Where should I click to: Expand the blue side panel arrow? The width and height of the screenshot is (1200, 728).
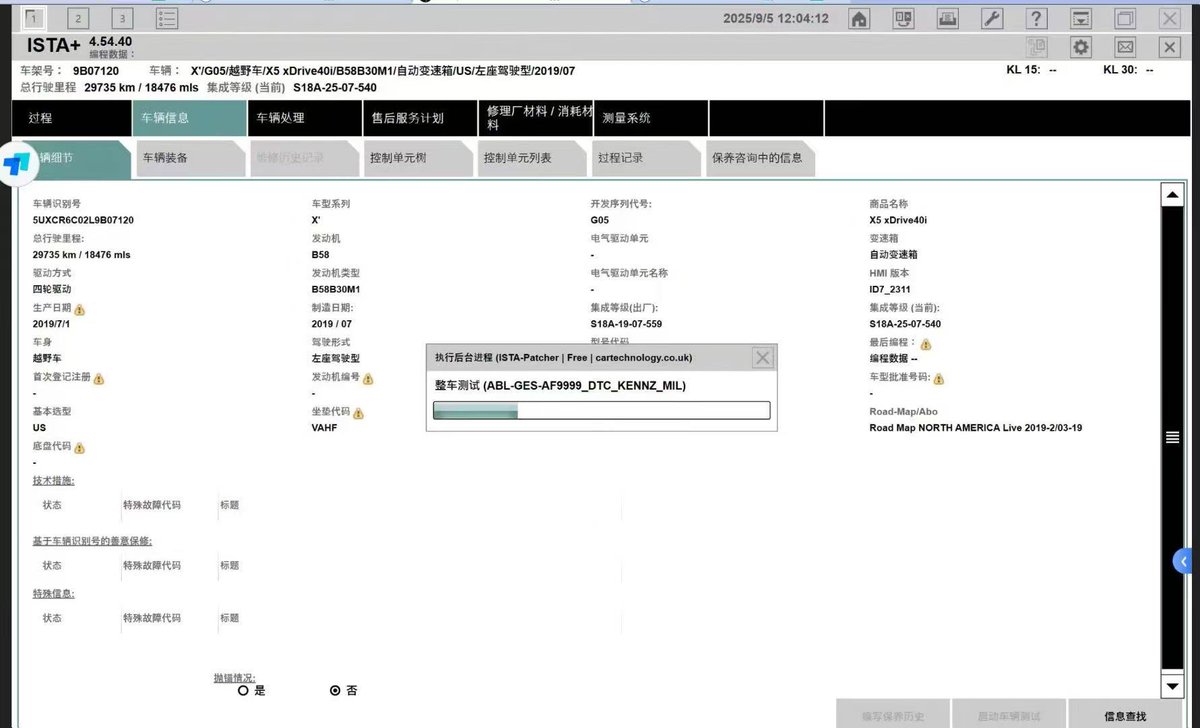point(1183,561)
